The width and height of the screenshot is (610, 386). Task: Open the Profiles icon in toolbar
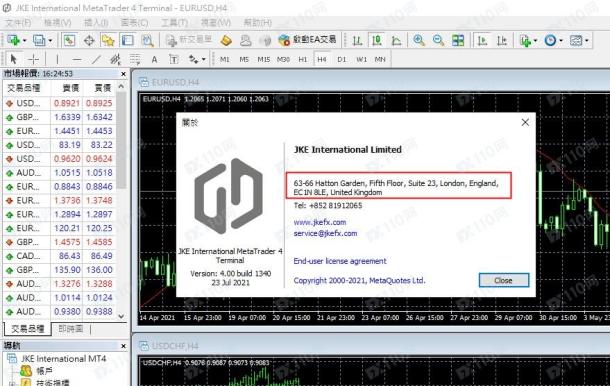click(39, 40)
